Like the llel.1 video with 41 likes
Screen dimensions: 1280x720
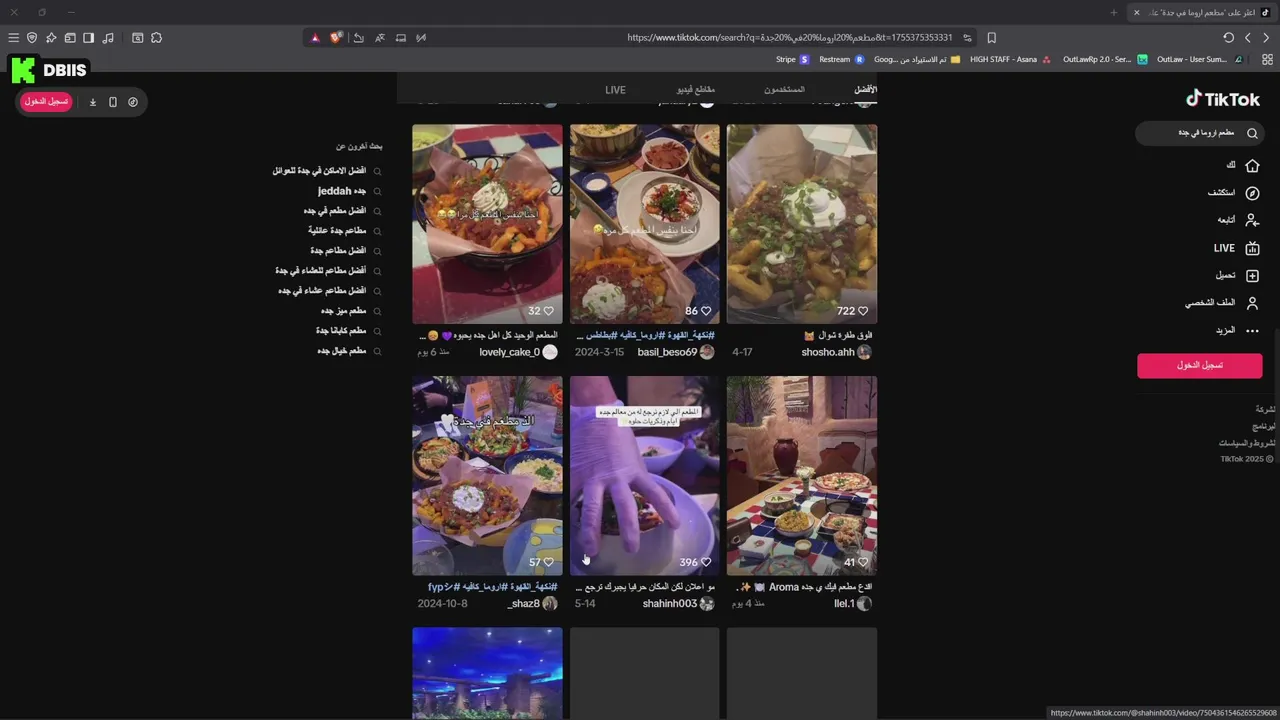863,562
